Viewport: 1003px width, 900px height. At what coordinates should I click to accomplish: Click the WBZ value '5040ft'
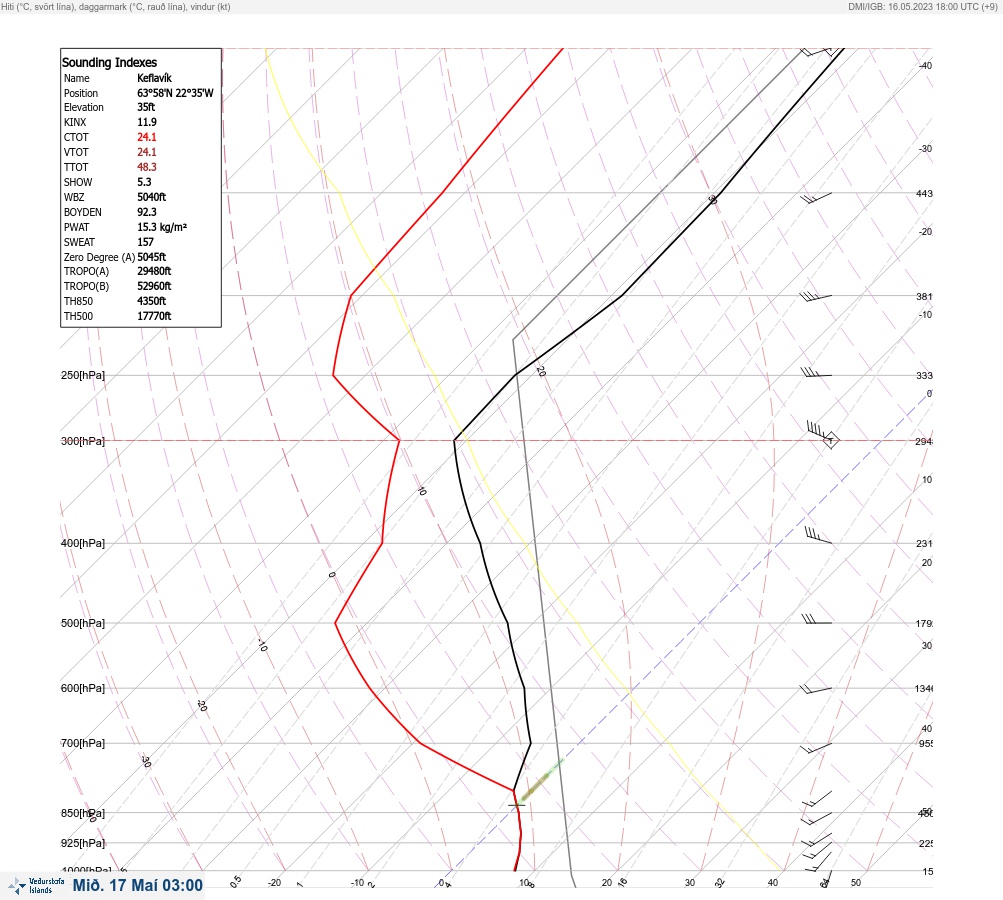point(152,197)
